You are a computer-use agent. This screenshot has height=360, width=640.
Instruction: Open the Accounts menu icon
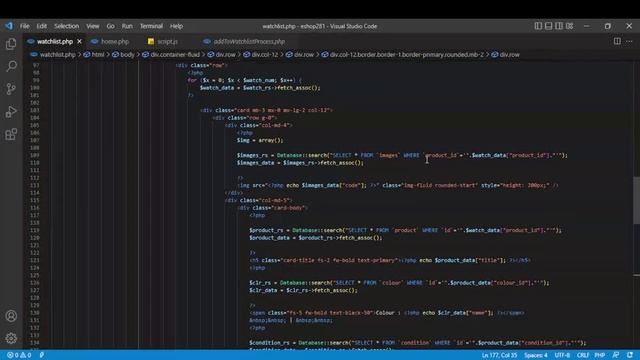pyautogui.click(x=11, y=316)
